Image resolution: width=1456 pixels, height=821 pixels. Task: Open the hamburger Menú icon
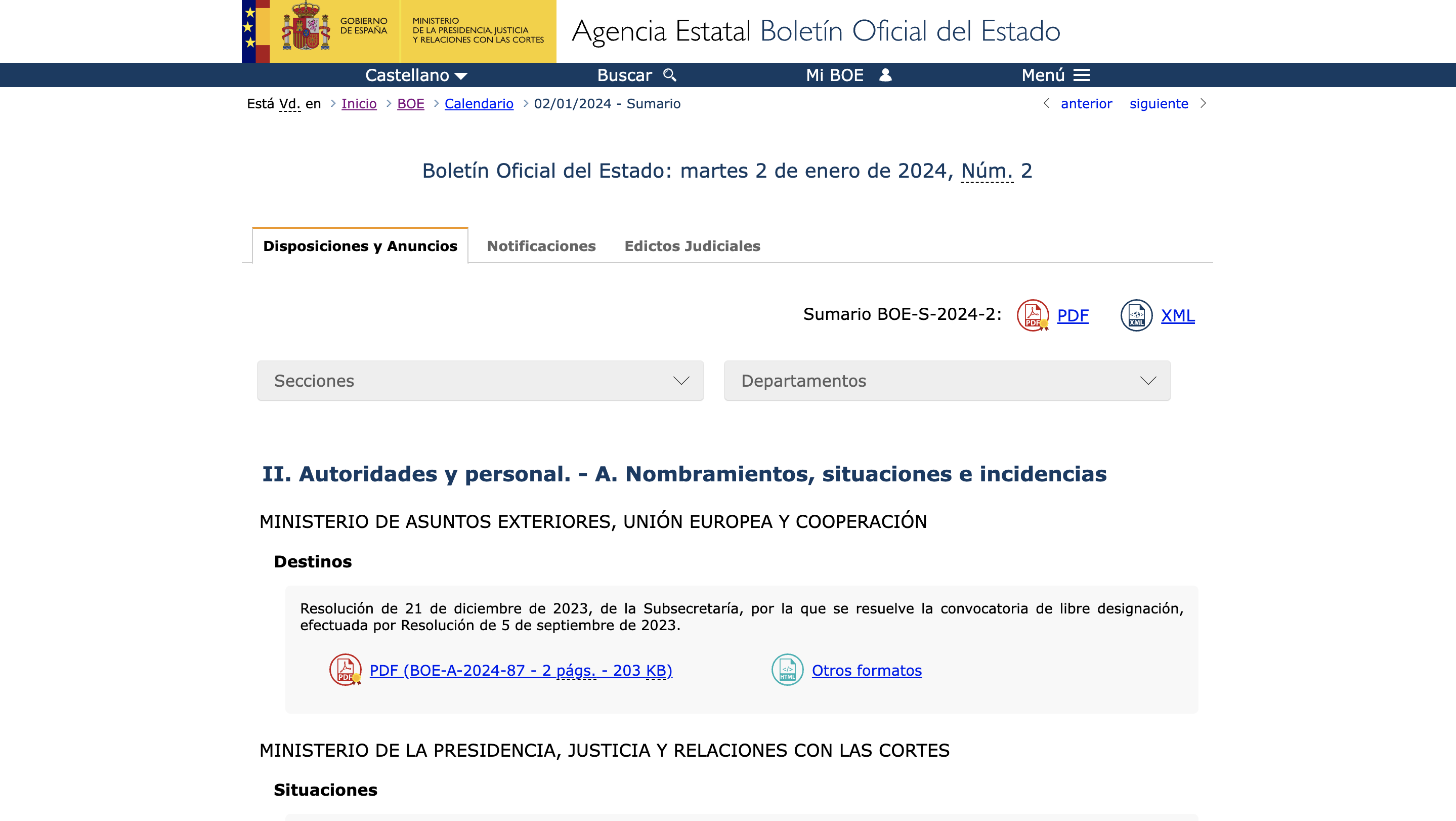(x=1081, y=75)
